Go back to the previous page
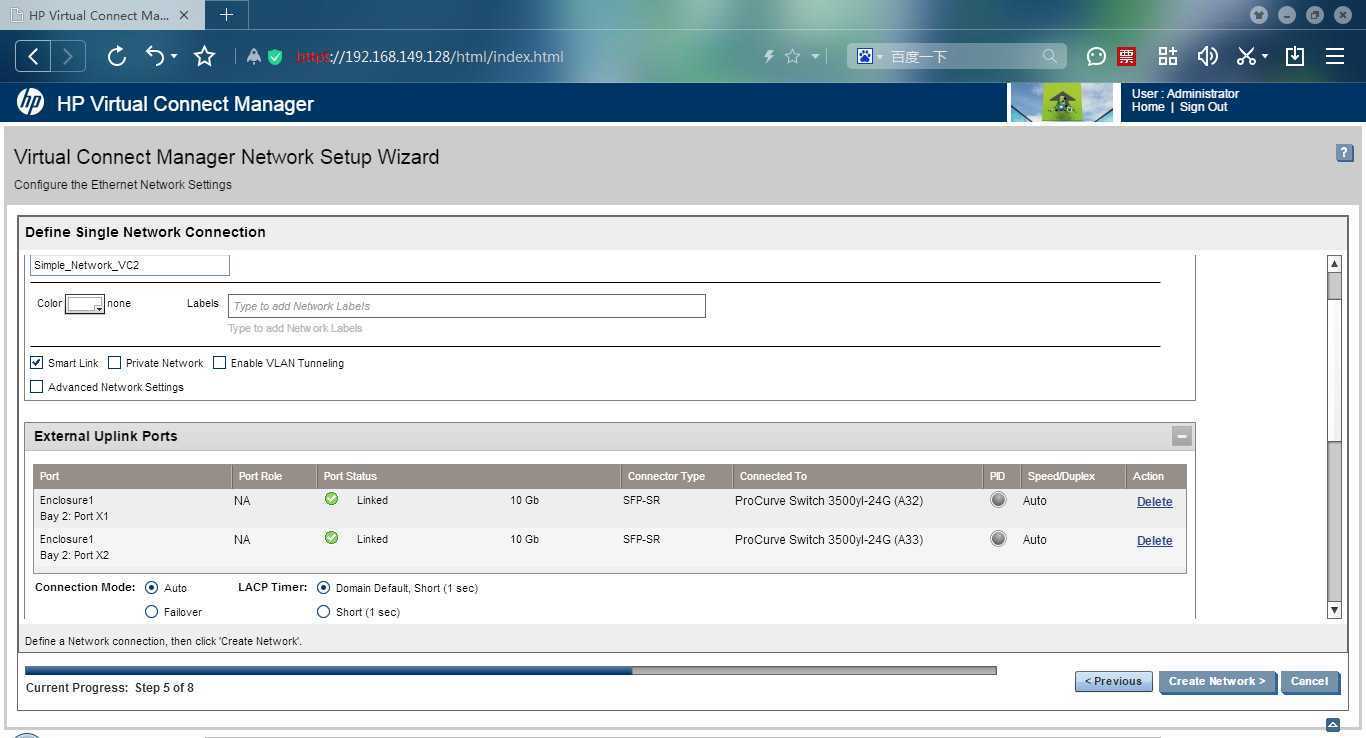 click(33, 57)
